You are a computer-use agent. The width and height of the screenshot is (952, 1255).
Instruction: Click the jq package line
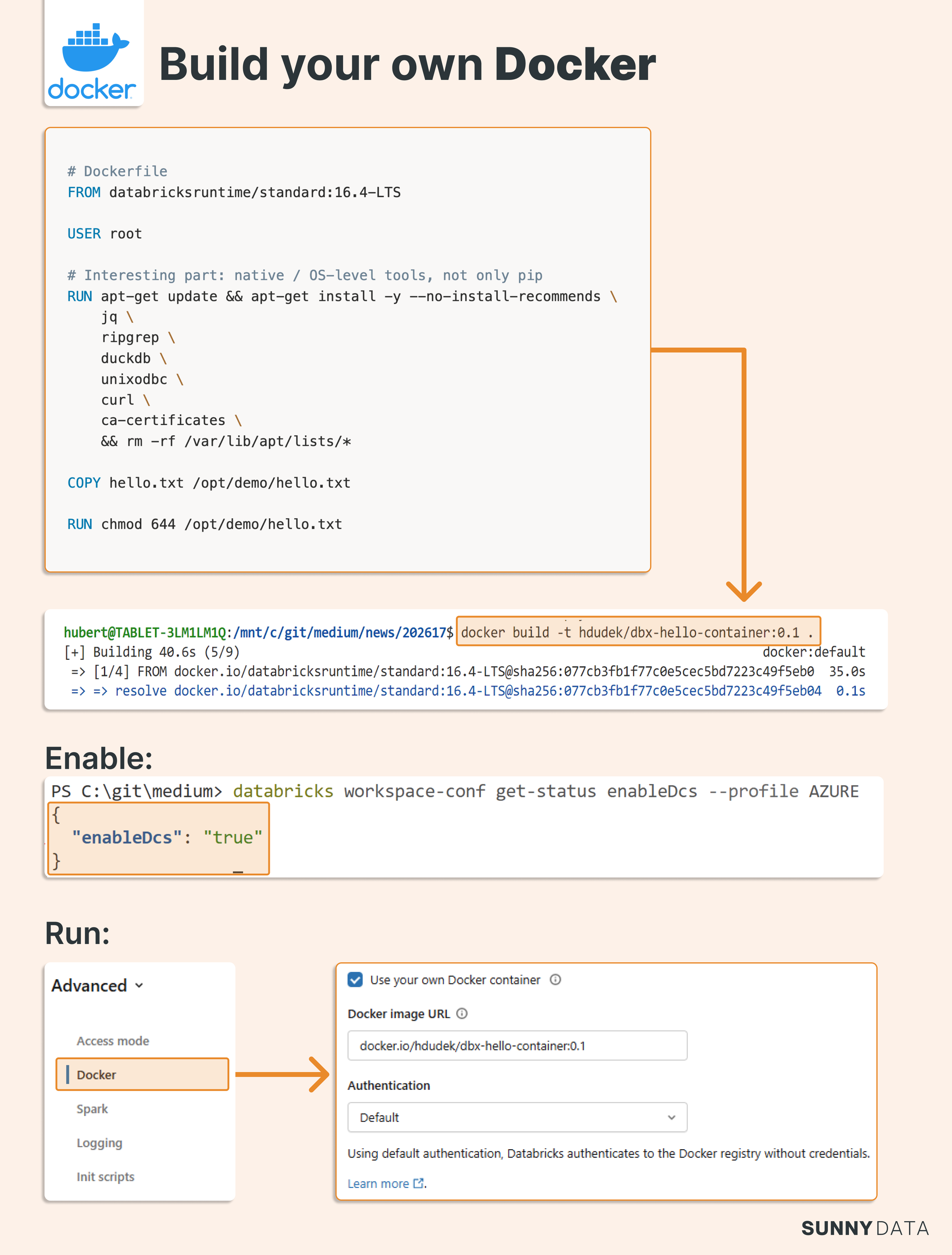(x=117, y=316)
